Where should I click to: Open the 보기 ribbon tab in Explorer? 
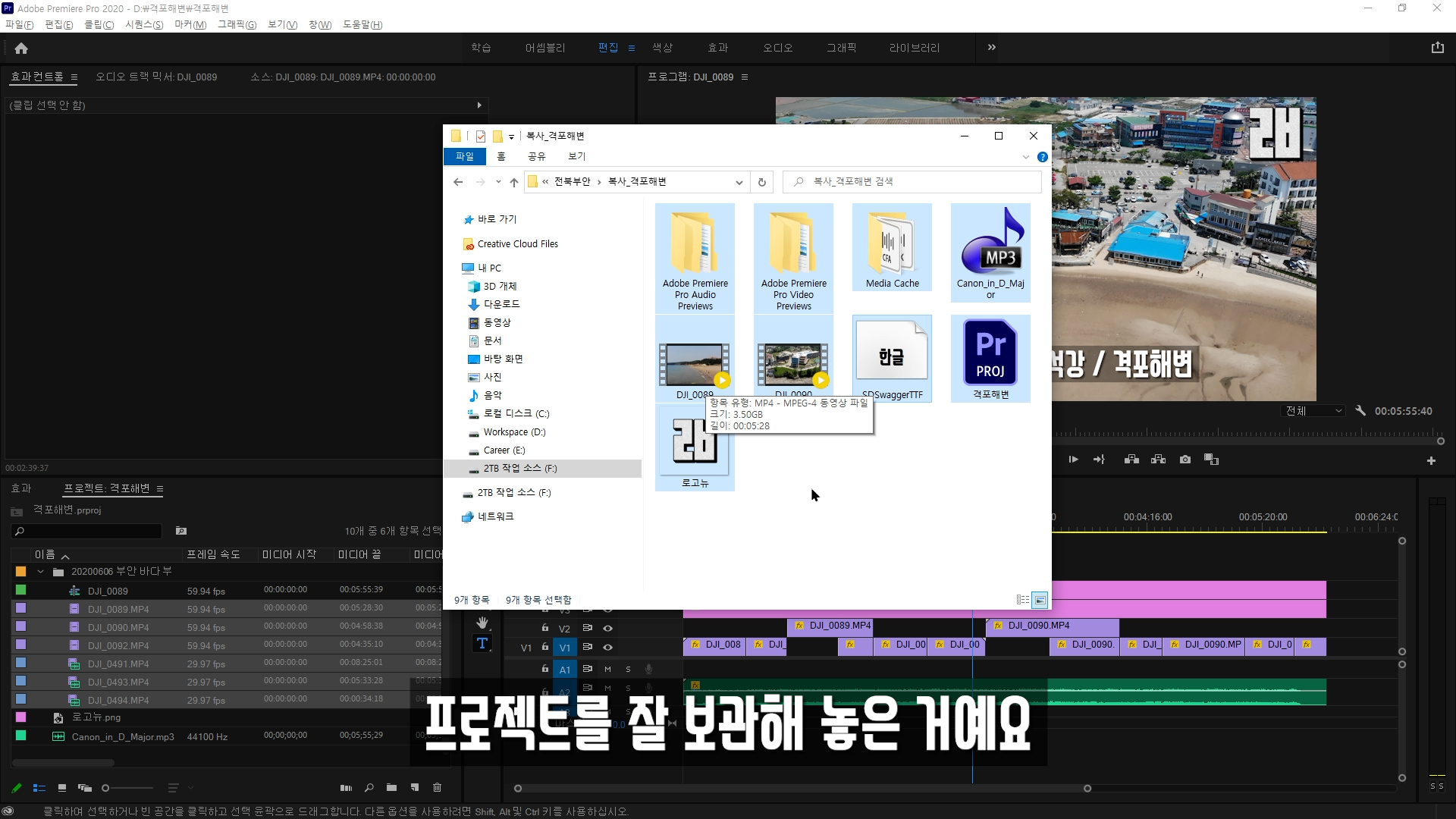pos(577,156)
